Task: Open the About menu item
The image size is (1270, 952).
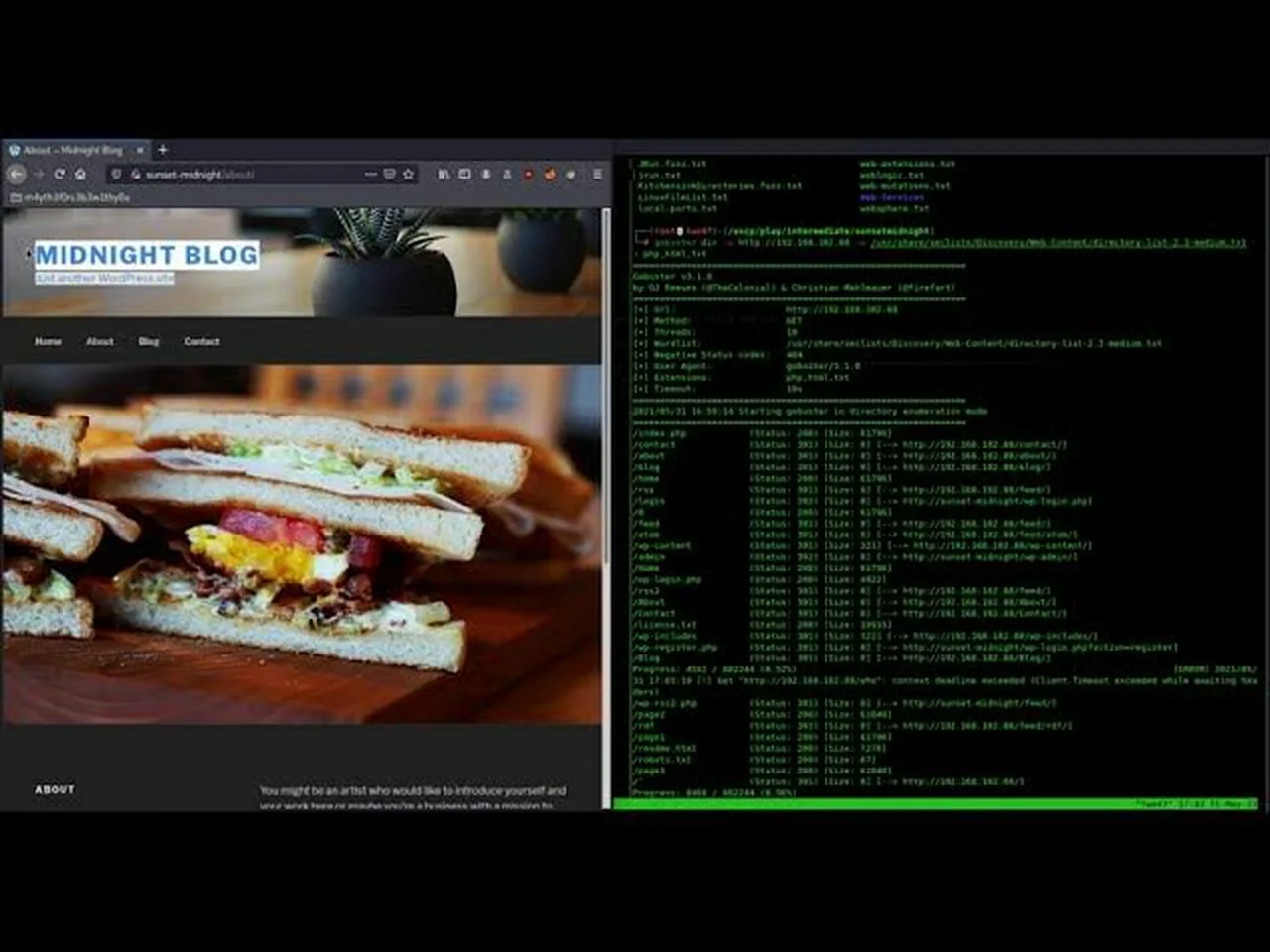Action: pyautogui.click(x=99, y=341)
